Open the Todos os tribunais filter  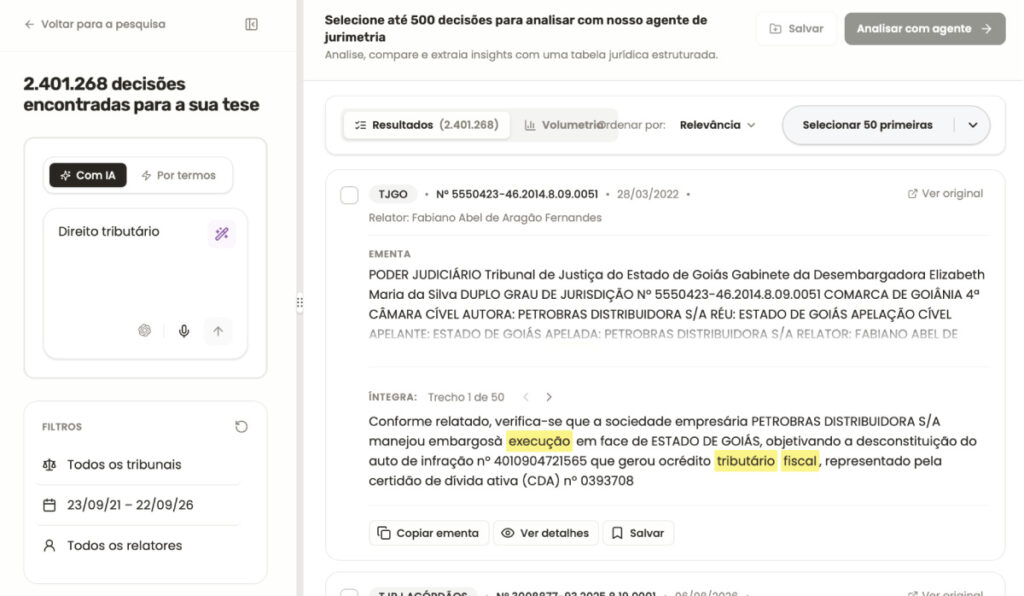coord(137,465)
